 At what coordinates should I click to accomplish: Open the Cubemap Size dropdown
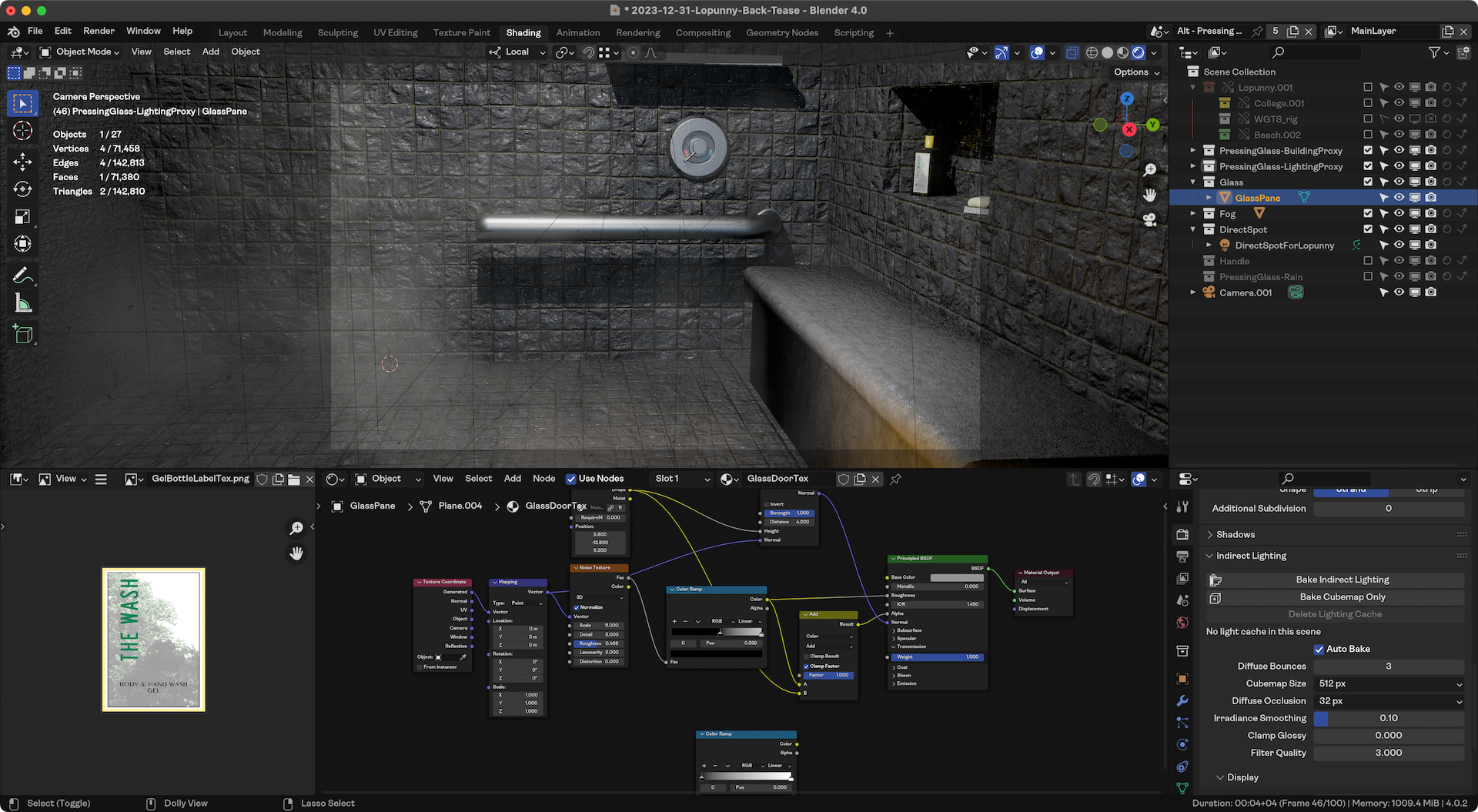pyautogui.click(x=1389, y=683)
